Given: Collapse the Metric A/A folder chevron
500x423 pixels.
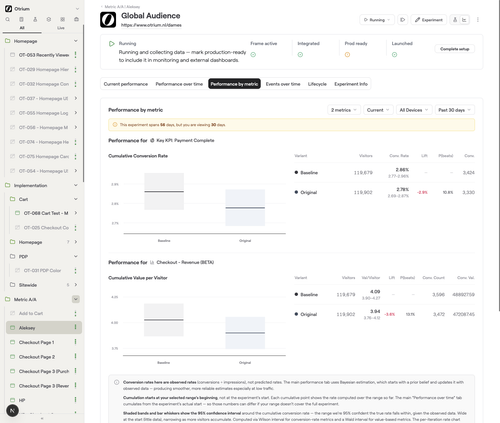Looking at the screenshot, I should 76,299.
